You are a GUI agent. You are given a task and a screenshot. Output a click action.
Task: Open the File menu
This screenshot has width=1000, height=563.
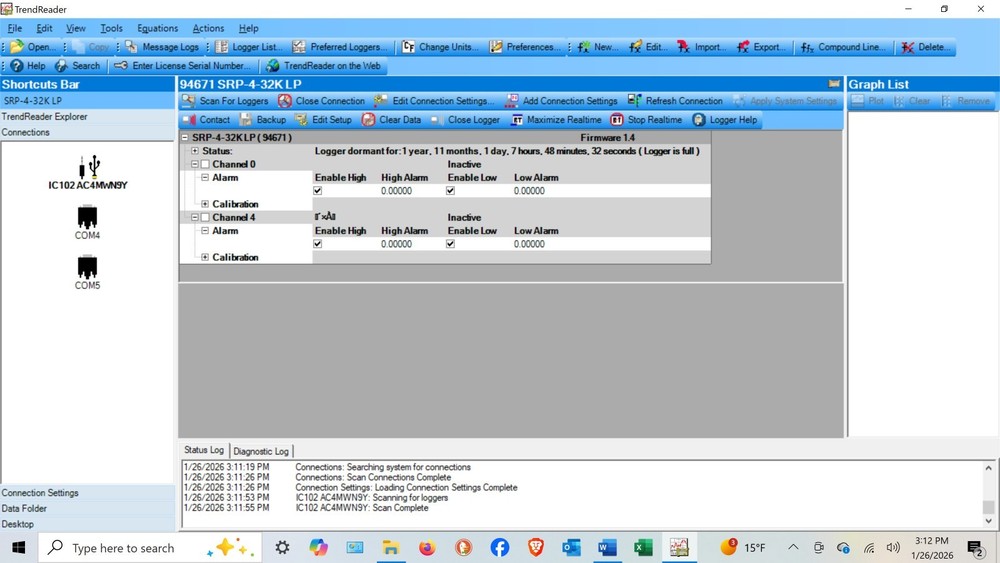pos(15,28)
